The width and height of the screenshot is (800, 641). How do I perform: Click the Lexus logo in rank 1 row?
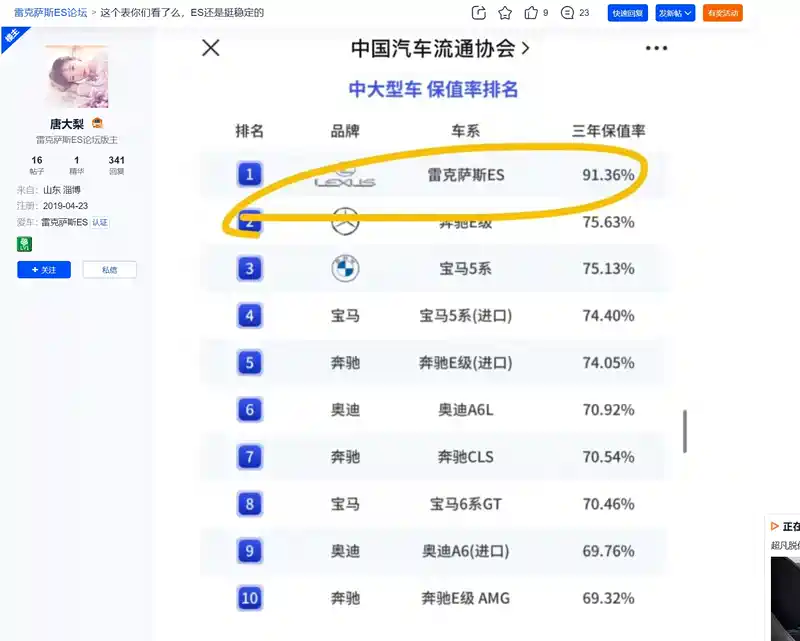345,177
